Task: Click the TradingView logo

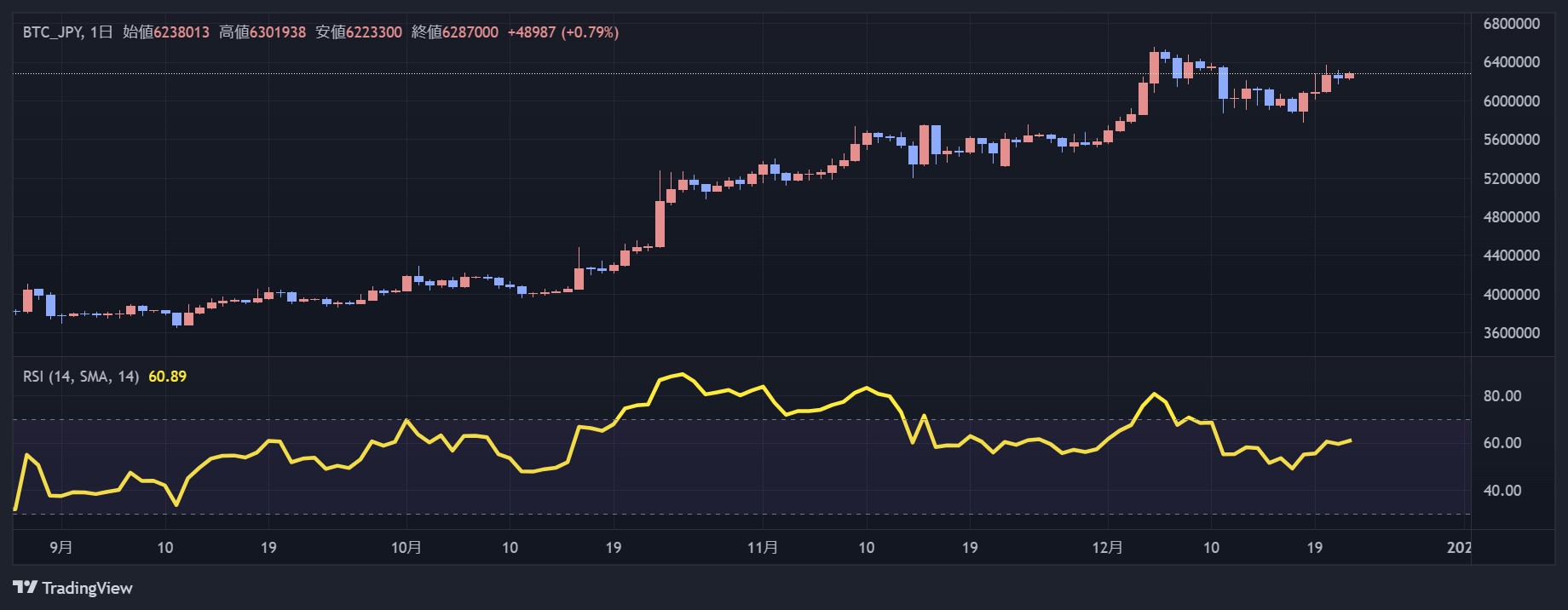Action: click(x=73, y=588)
